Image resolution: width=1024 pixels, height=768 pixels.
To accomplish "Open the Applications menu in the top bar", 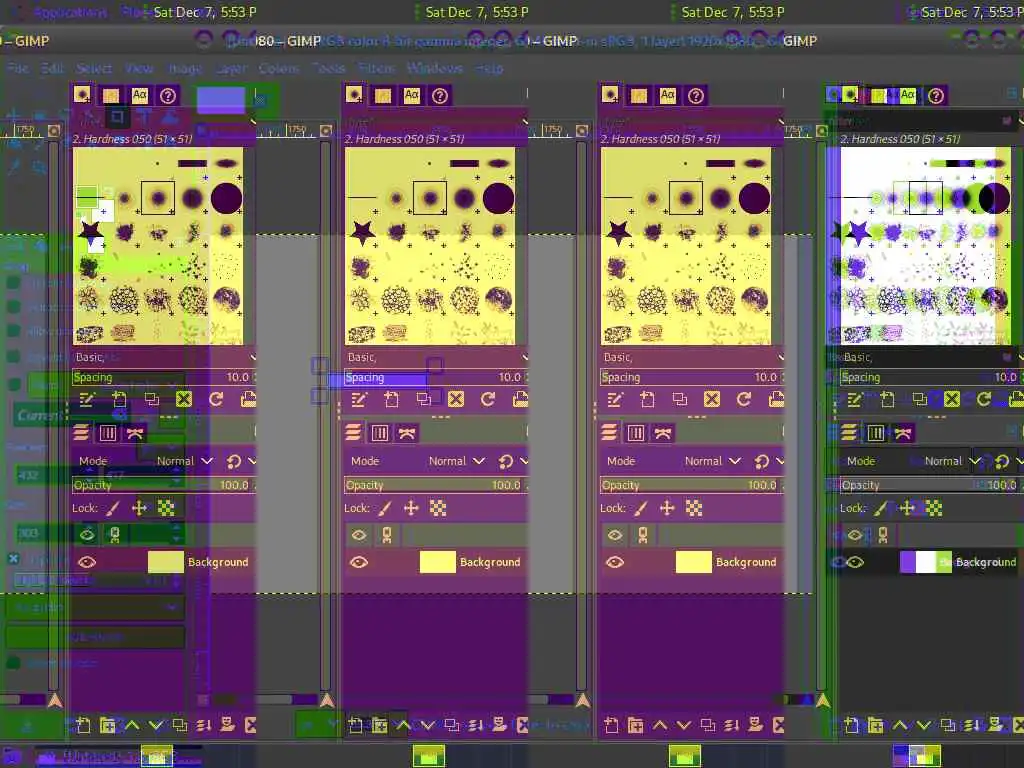I will click(71, 12).
